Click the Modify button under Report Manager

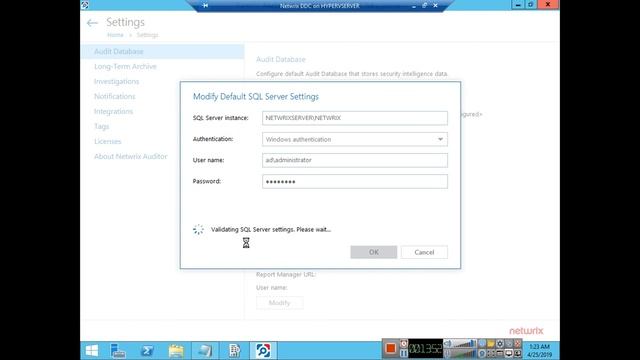coord(280,303)
